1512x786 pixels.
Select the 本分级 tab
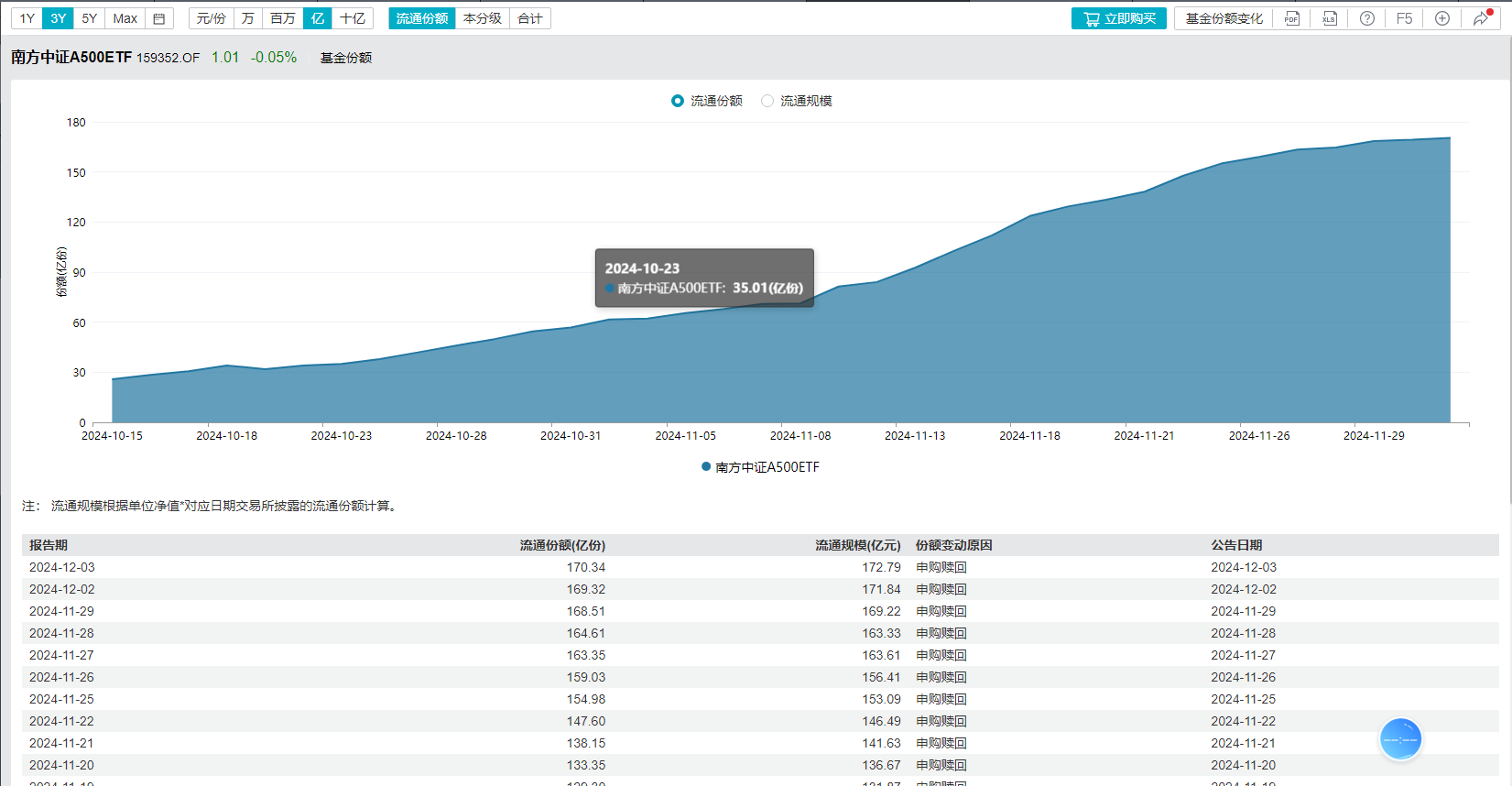tap(483, 18)
